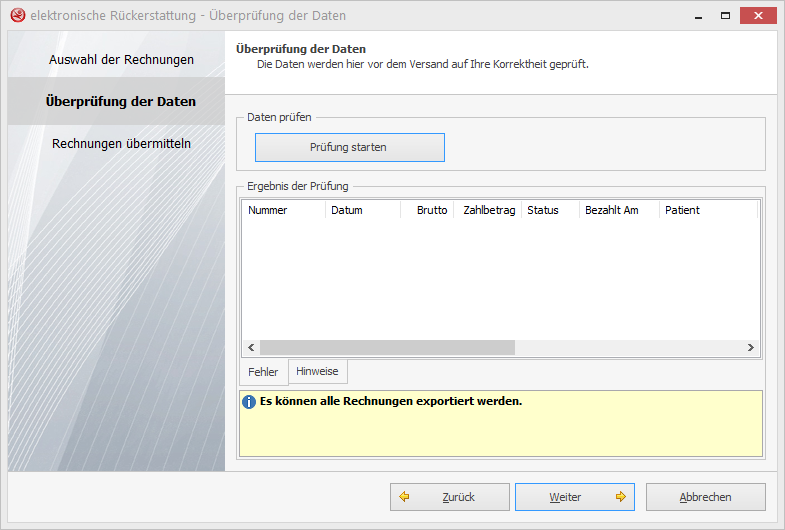The image size is (785, 530).
Task: Select the Überprüfung der Daten step
Action: click(x=121, y=101)
